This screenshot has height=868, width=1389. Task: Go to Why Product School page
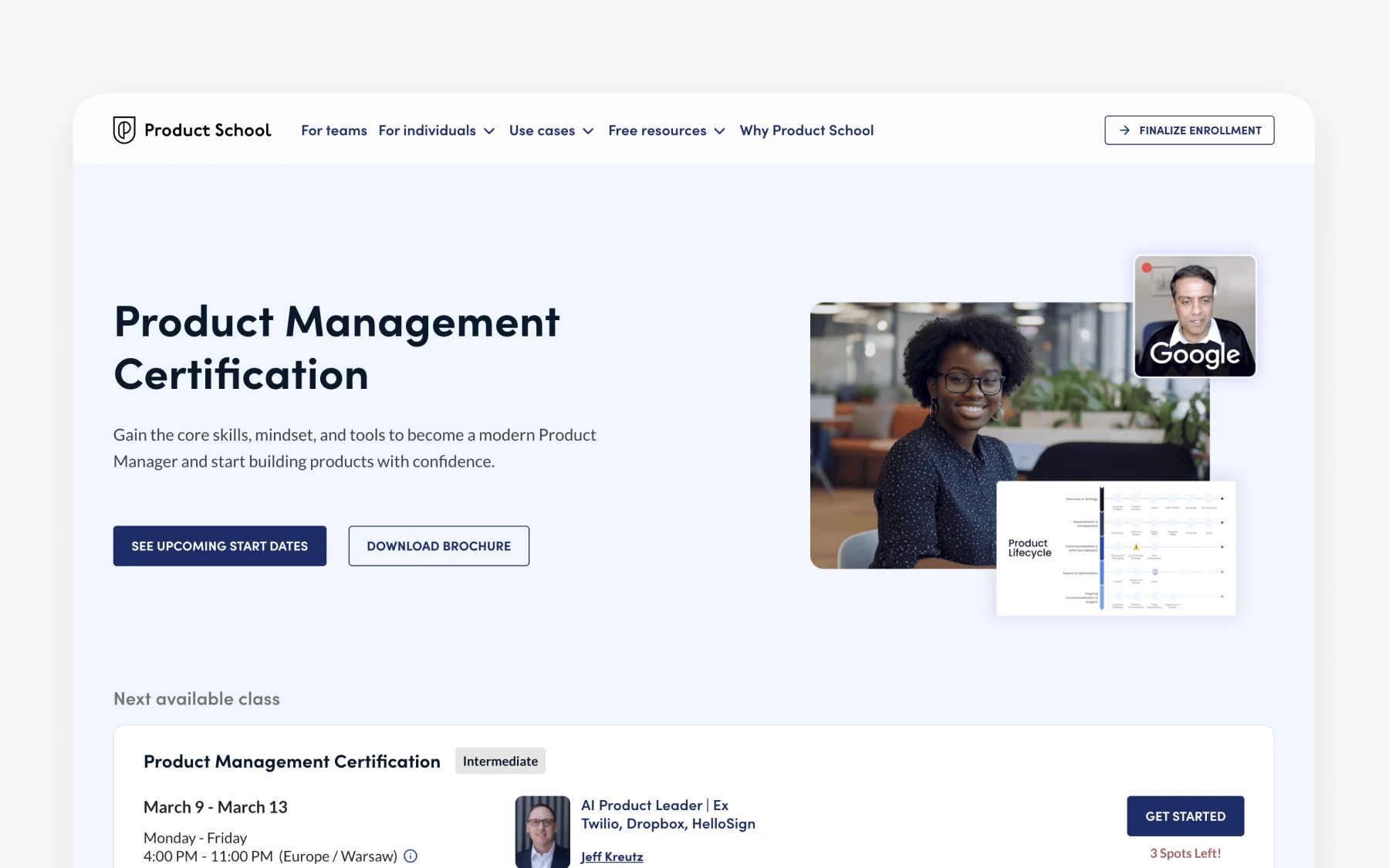pos(806,130)
